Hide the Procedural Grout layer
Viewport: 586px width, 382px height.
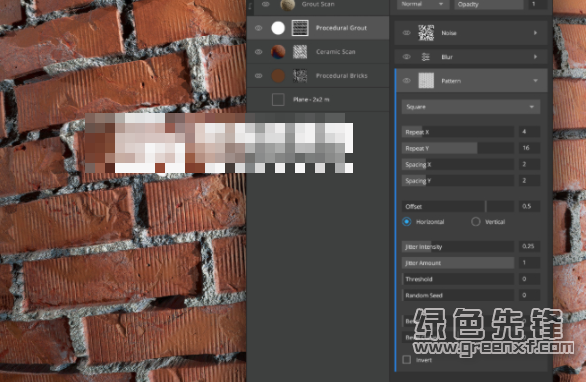[x=258, y=28]
